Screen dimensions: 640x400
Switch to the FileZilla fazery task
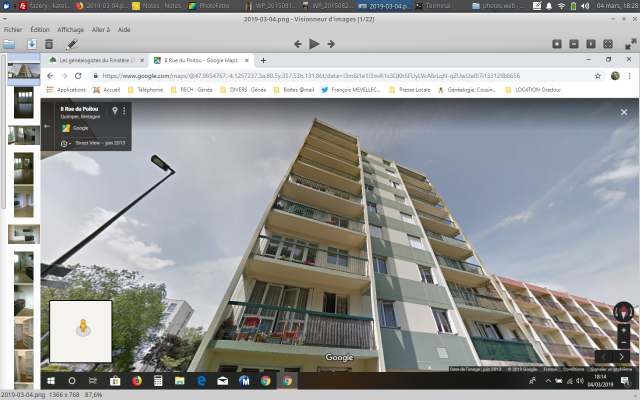tap(45, 6)
